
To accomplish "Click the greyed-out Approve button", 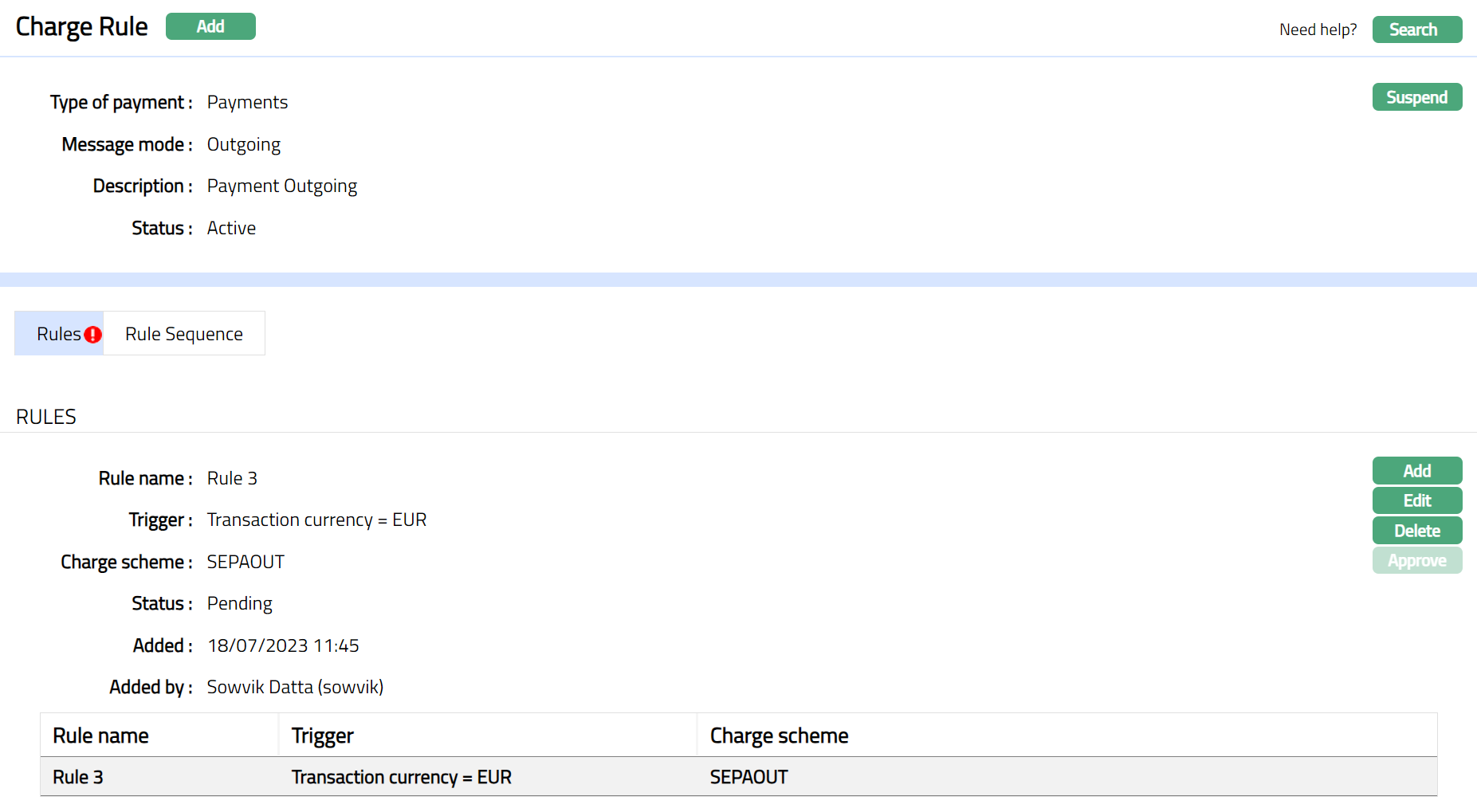I will pos(1416,560).
